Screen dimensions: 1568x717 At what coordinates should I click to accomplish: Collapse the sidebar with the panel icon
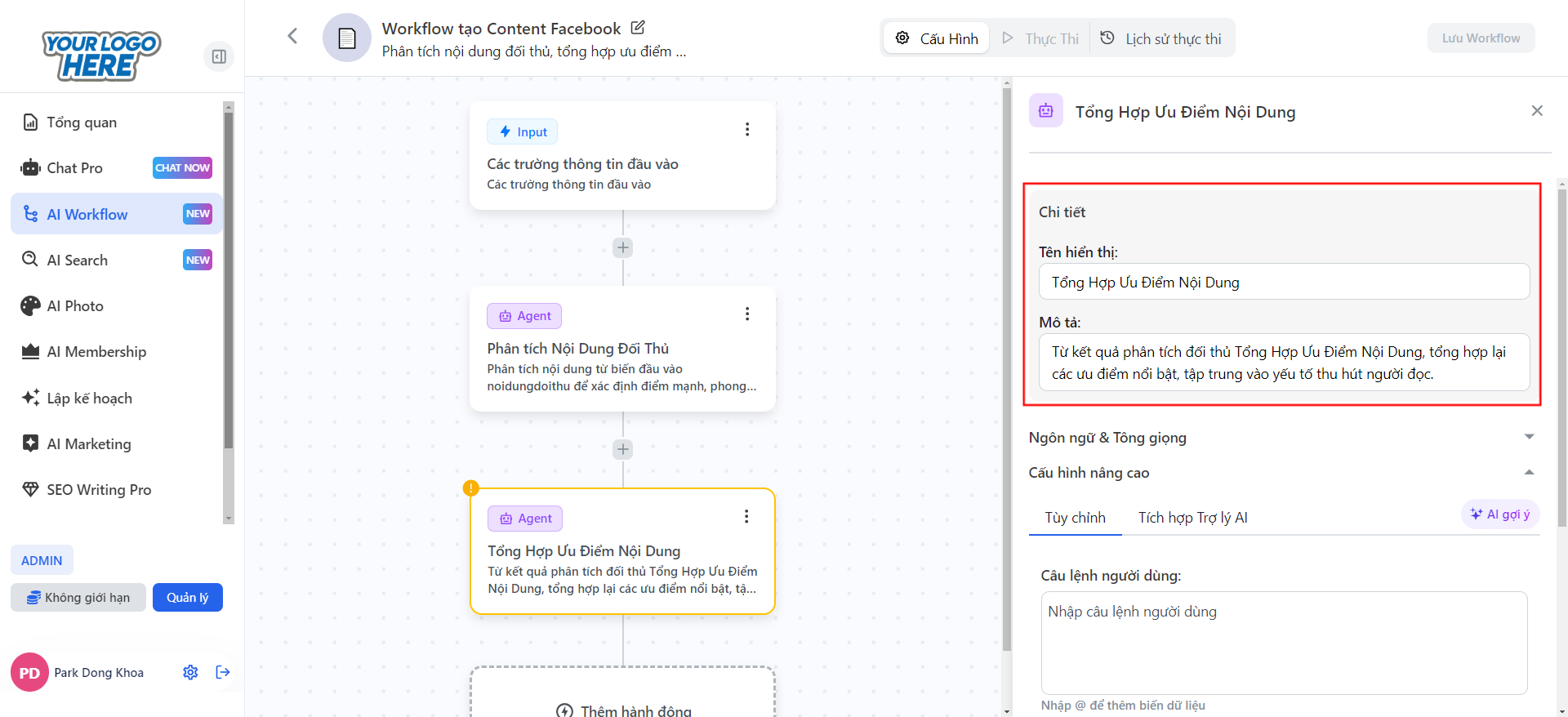[219, 56]
